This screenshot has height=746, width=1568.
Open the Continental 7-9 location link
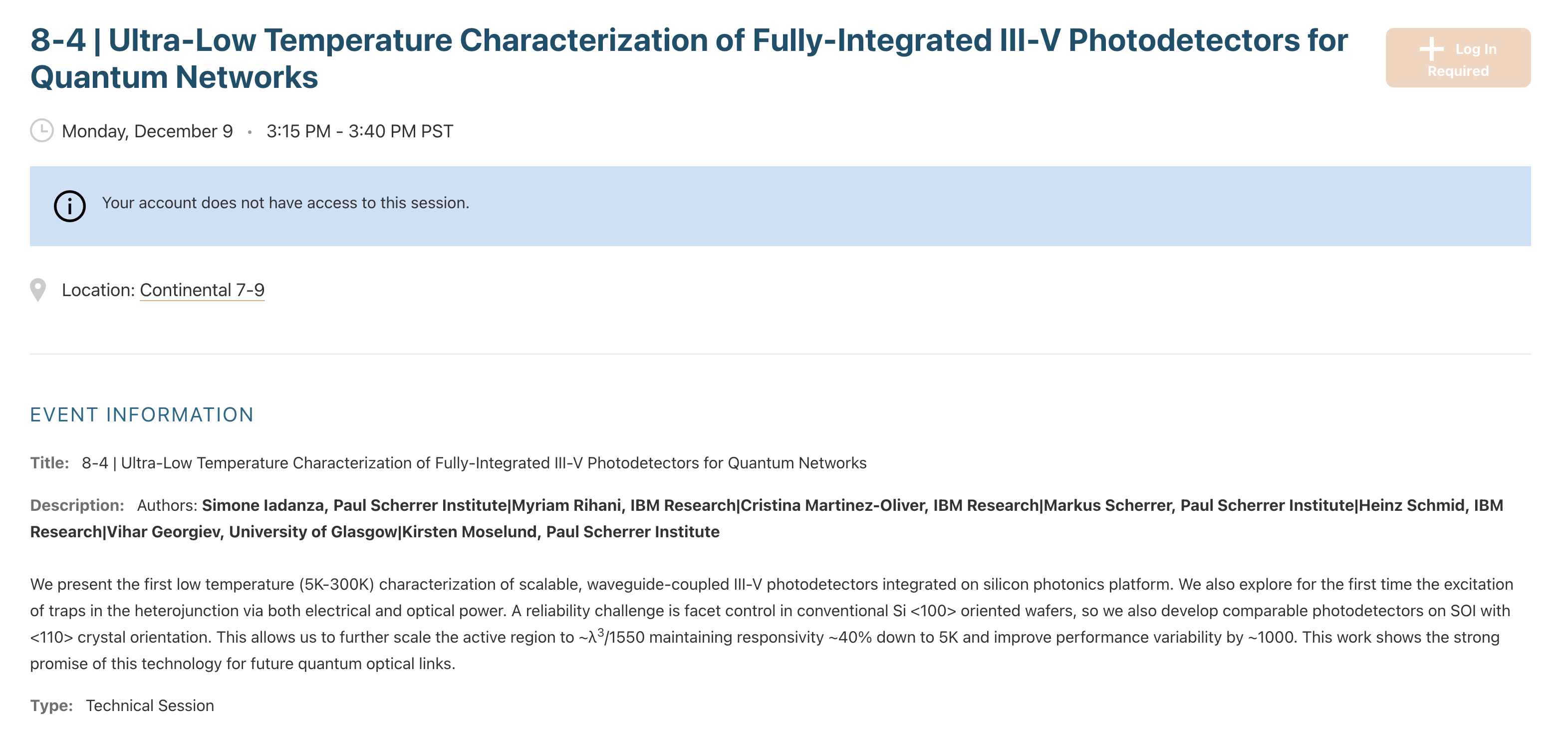point(202,290)
